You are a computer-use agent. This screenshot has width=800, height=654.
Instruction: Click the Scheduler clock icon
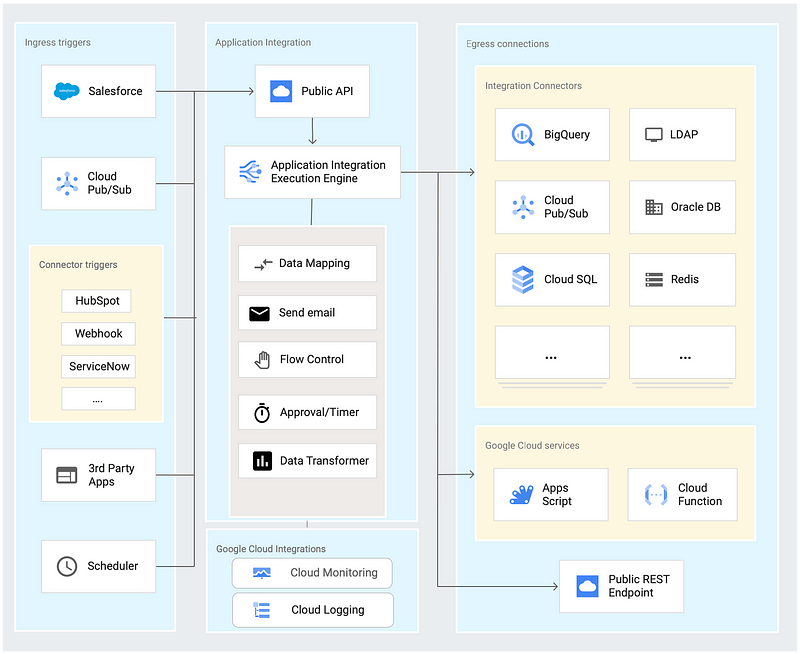pyautogui.click(x=67, y=566)
